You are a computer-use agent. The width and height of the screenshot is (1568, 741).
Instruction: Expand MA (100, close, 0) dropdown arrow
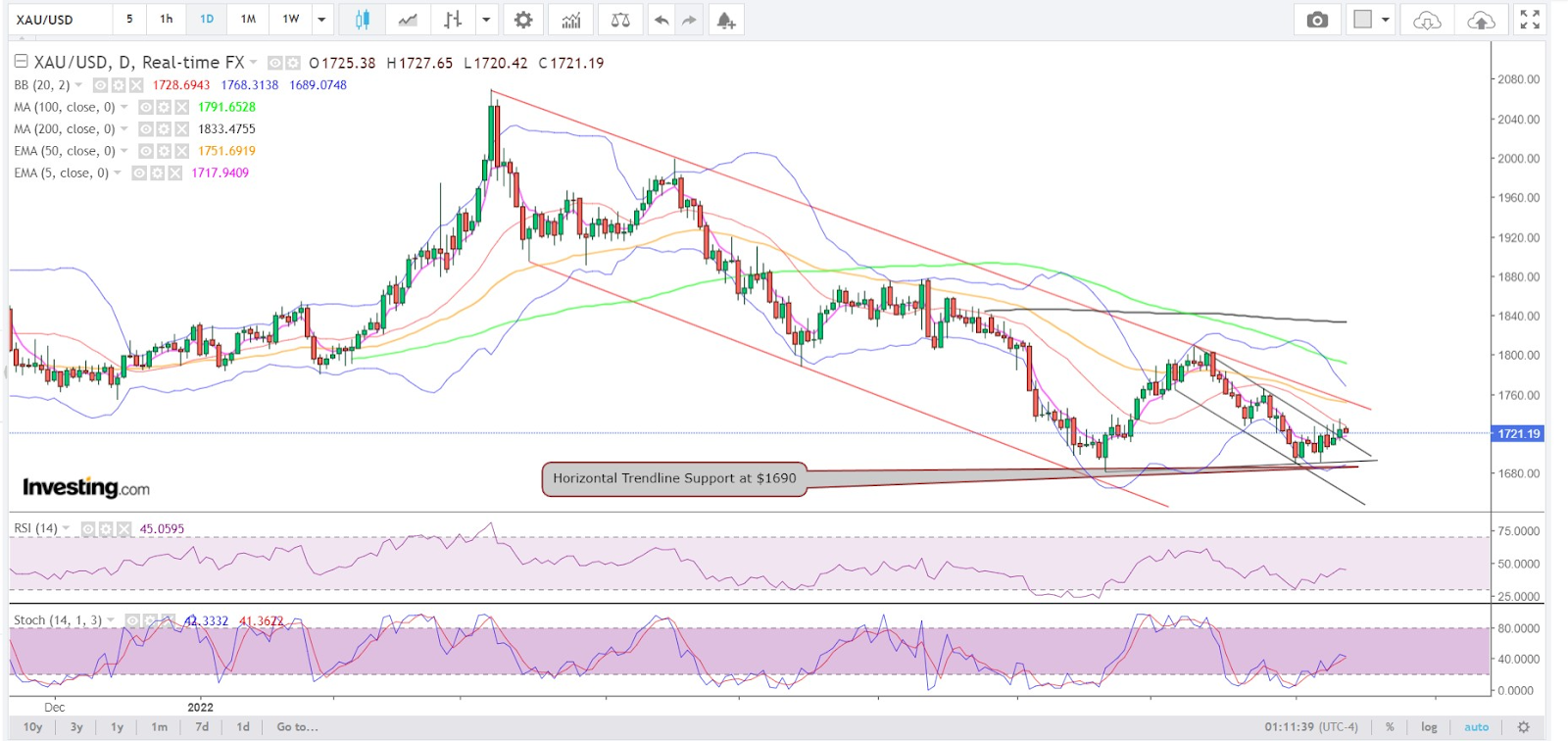click(x=124, y=107)
